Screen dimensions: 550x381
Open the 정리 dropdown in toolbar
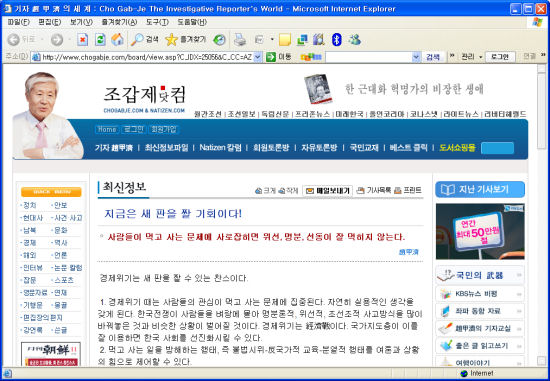(x=471, y=57)
